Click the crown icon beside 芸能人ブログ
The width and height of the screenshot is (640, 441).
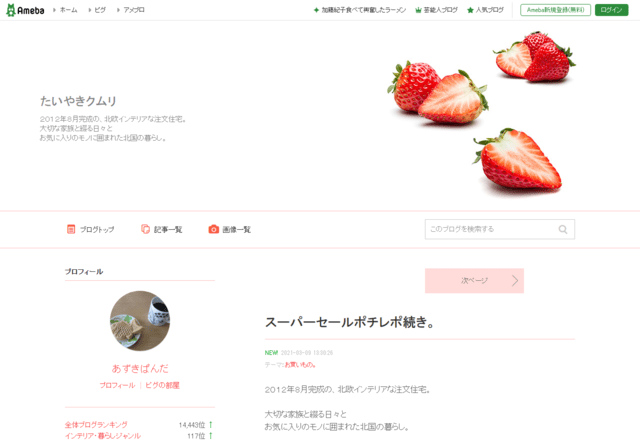(x=418, y=10)
